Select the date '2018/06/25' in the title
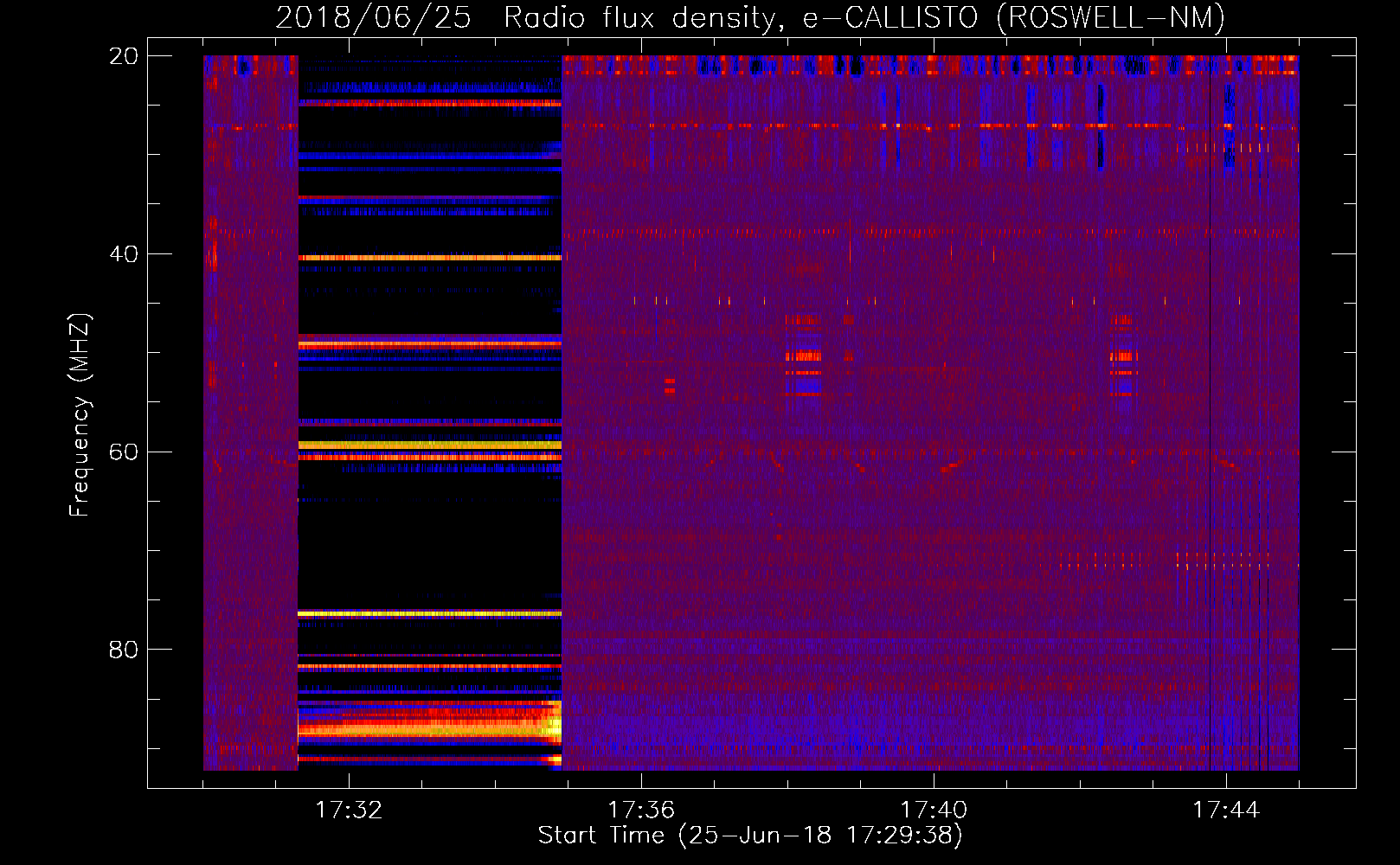 pyautogui.click(x=374, y=17)
